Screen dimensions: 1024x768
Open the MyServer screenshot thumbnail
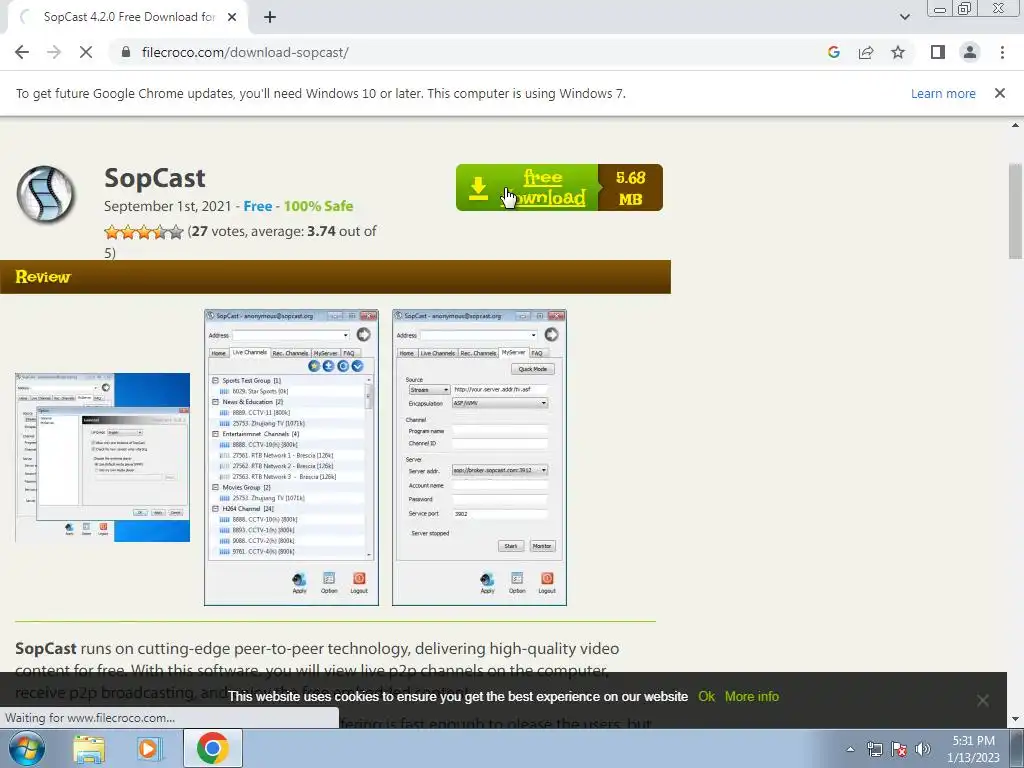[479, 457]
